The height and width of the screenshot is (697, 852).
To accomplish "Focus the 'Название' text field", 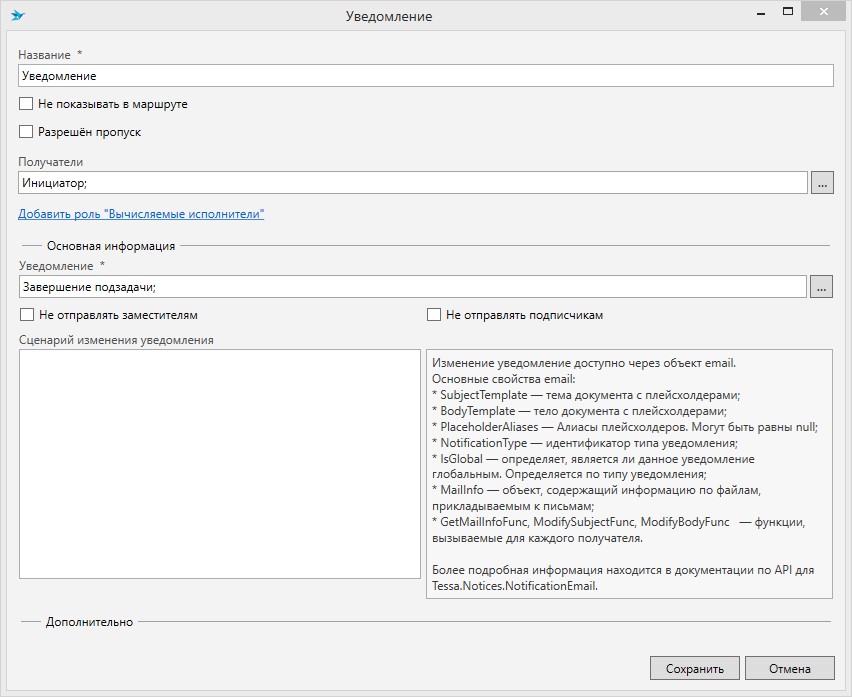I will click(x=425, y=76).
